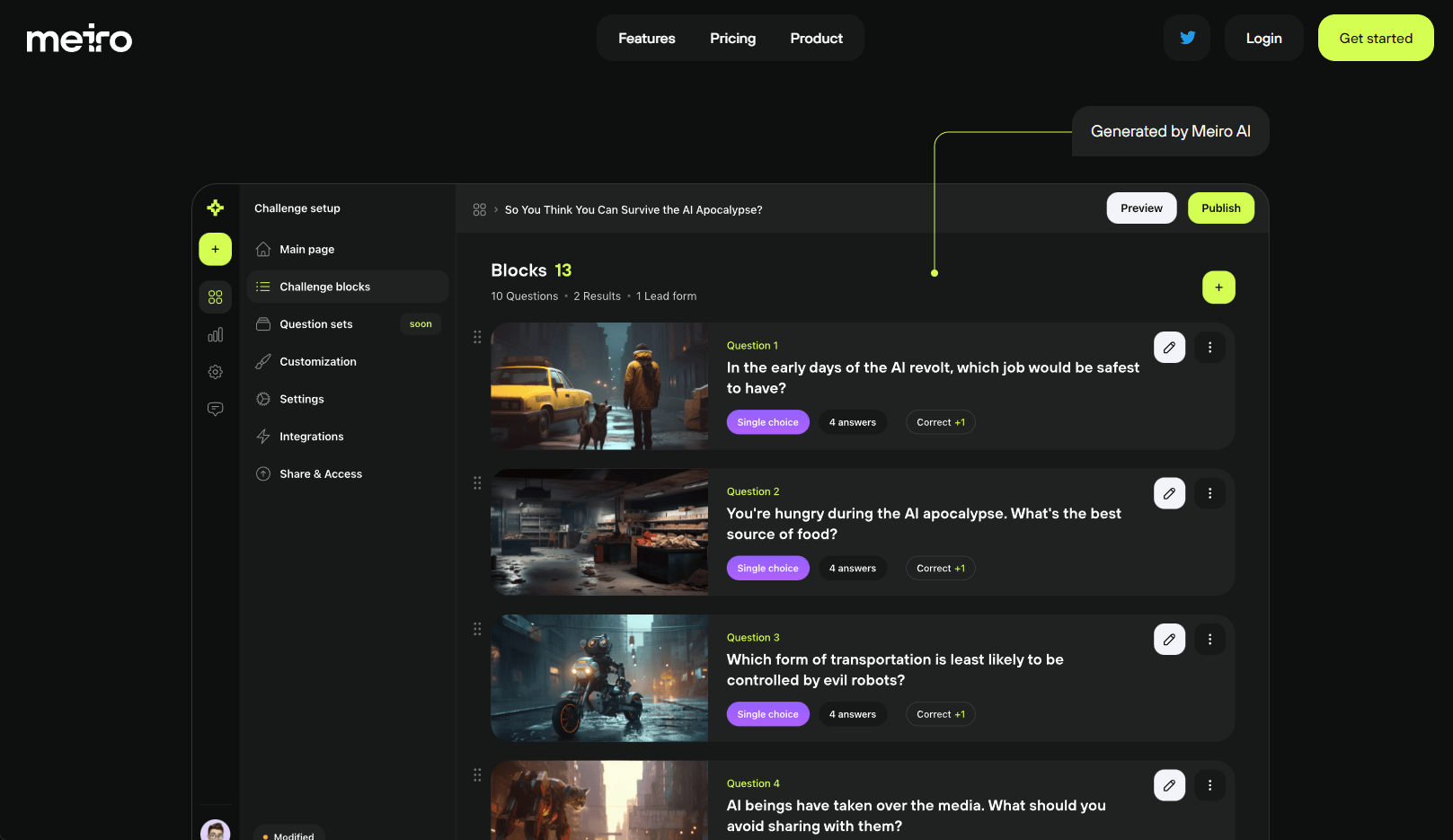Open Question 3 robot motorcycle thumbnail
1453x840 pixels.
599,678
